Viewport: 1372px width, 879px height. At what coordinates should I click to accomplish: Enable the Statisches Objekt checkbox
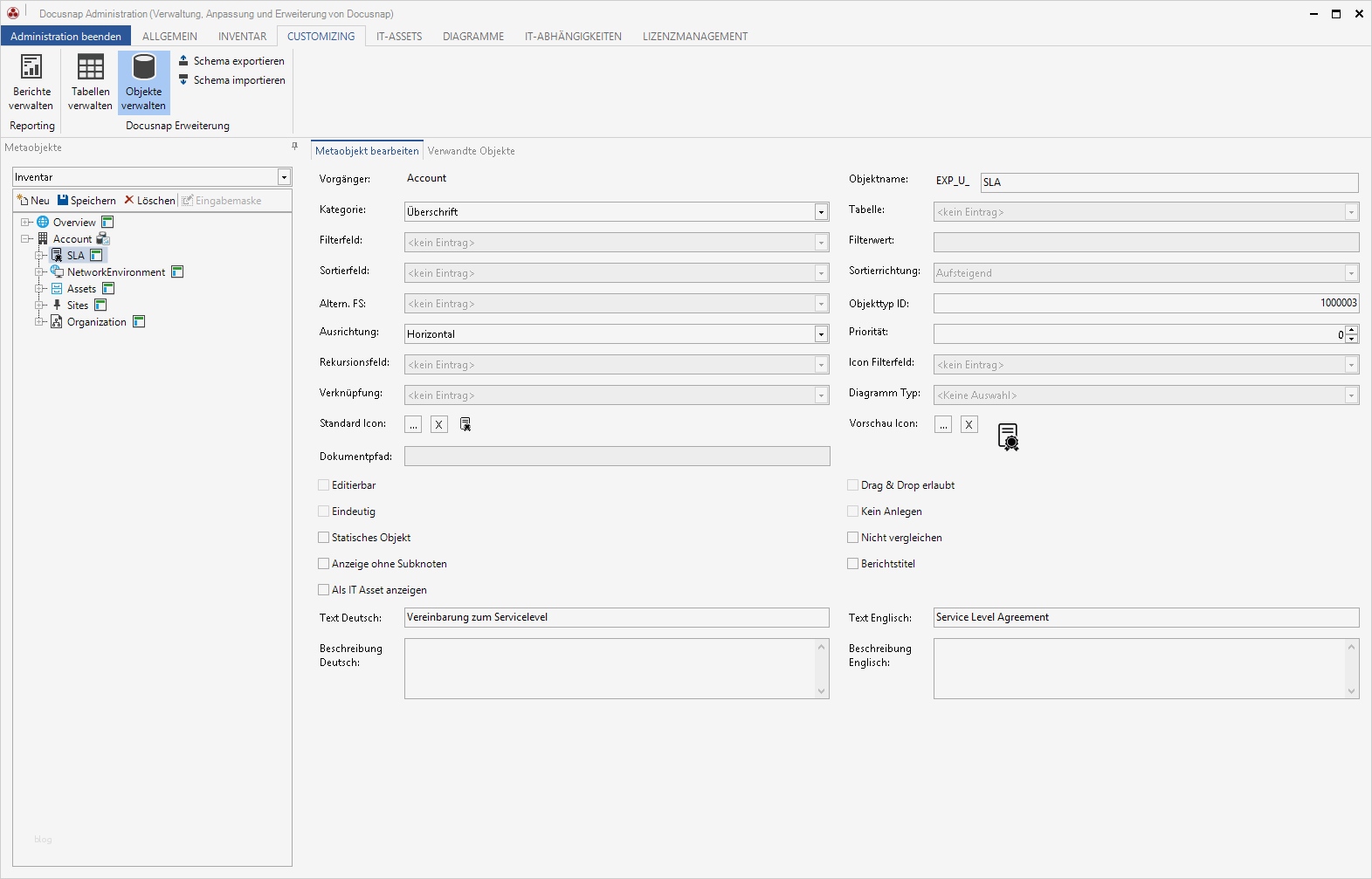pos(324,538)
